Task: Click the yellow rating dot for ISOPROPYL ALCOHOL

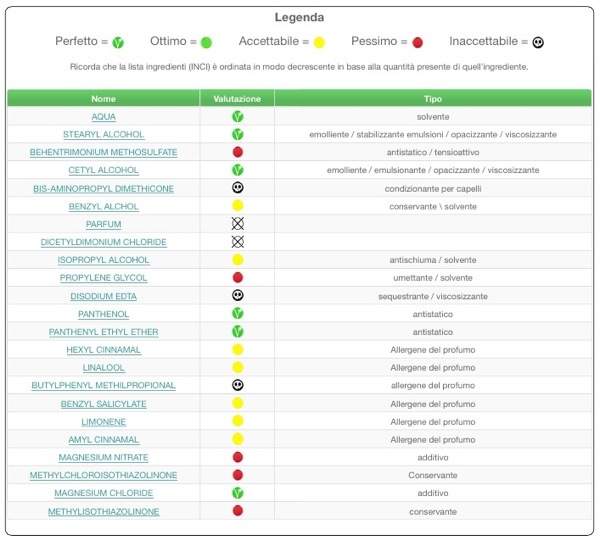Action: [x=238, y=260]
